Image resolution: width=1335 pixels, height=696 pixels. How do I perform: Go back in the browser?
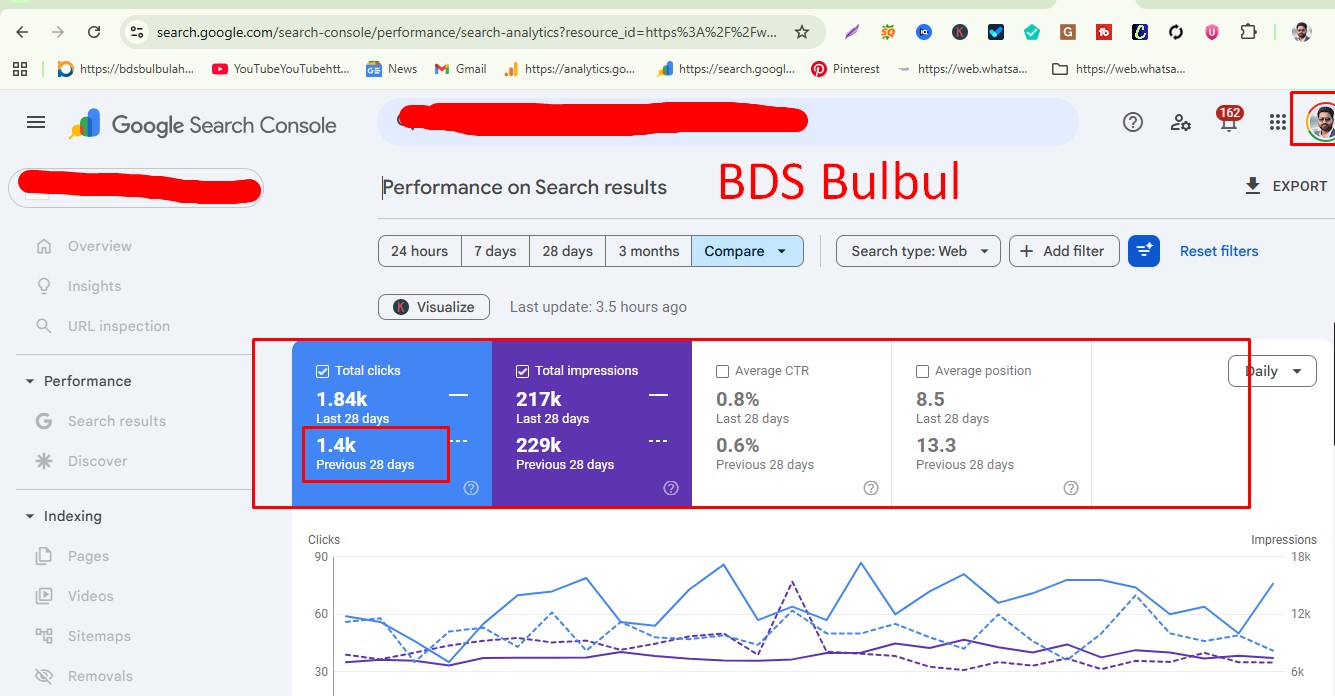click(22, 32)
